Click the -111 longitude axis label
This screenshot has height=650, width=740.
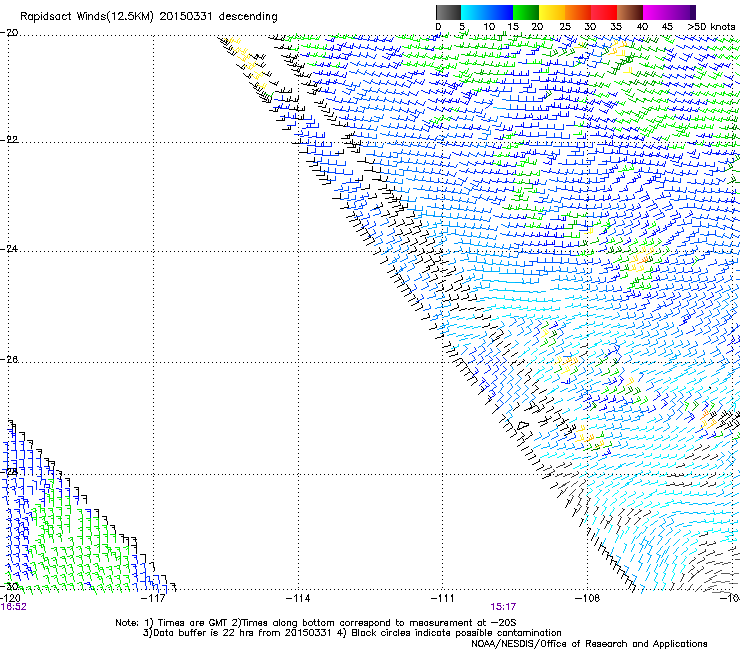click(x=443, y=598)
